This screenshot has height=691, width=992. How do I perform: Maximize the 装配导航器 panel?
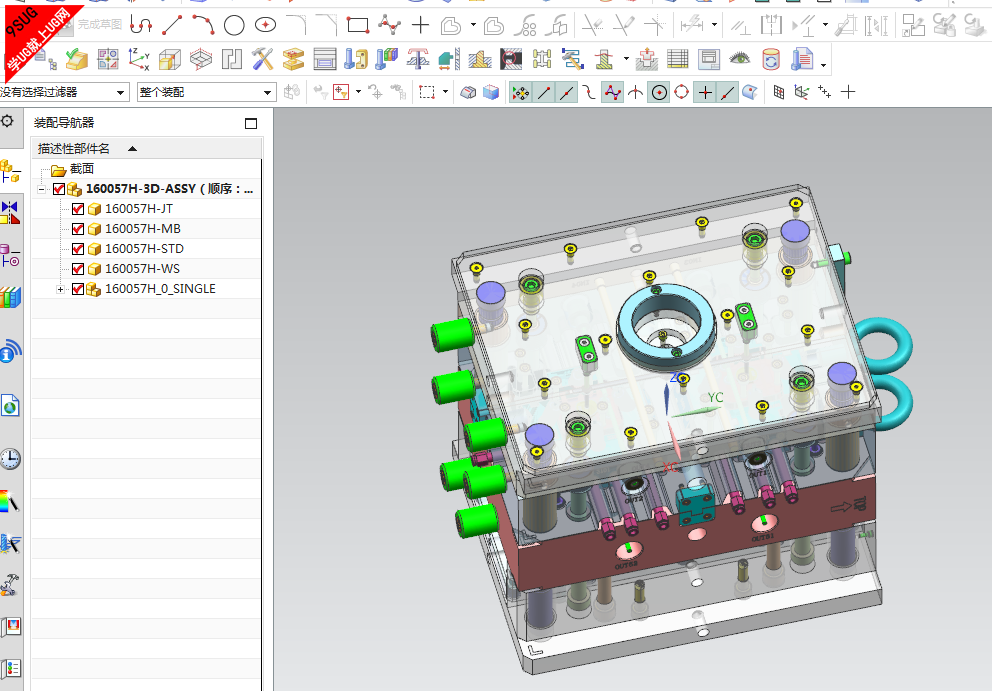click(x=251, y=123)
